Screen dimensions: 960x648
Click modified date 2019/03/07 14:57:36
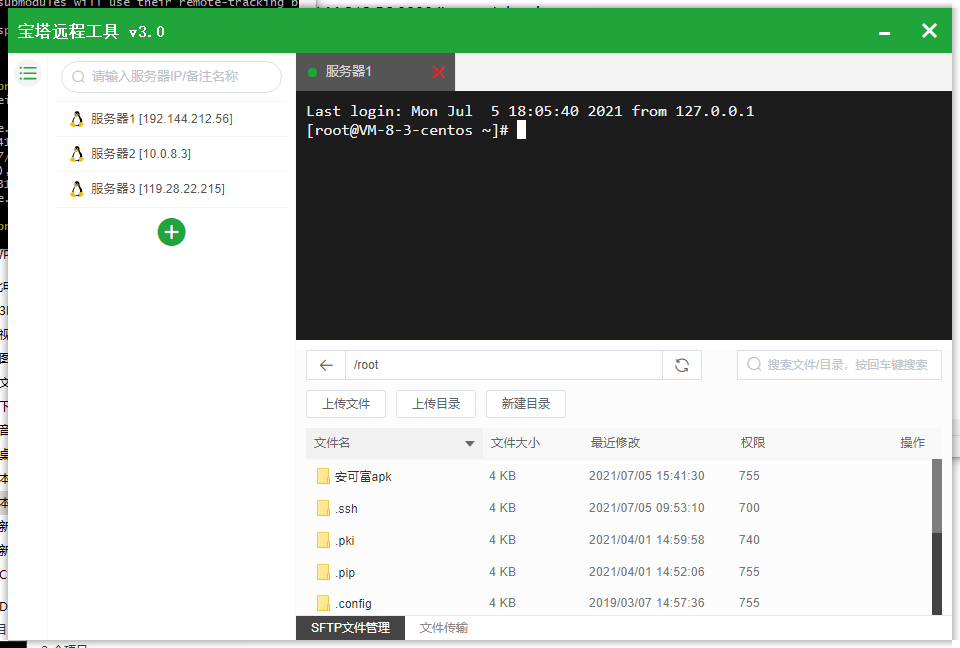(647, 603)
